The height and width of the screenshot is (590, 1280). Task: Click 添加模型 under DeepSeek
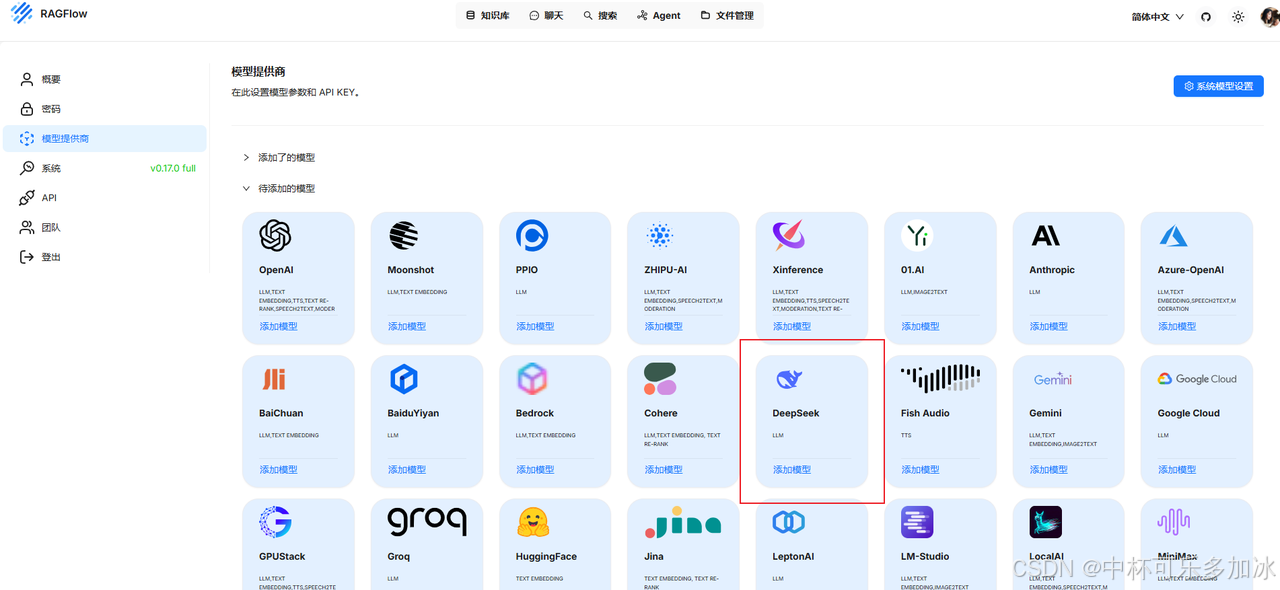click(x=792, y=469)
